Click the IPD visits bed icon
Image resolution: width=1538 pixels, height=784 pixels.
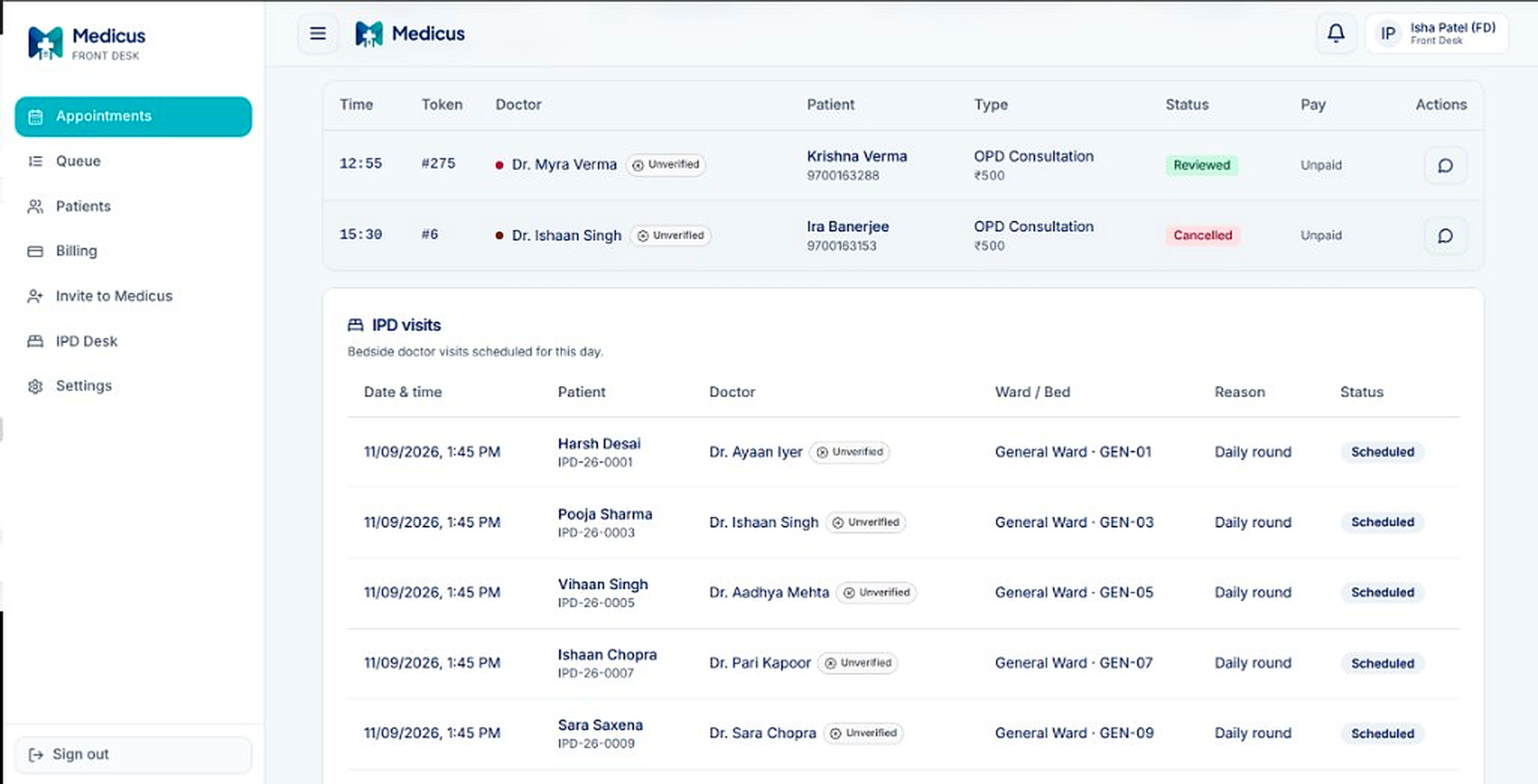click(355, 325)
